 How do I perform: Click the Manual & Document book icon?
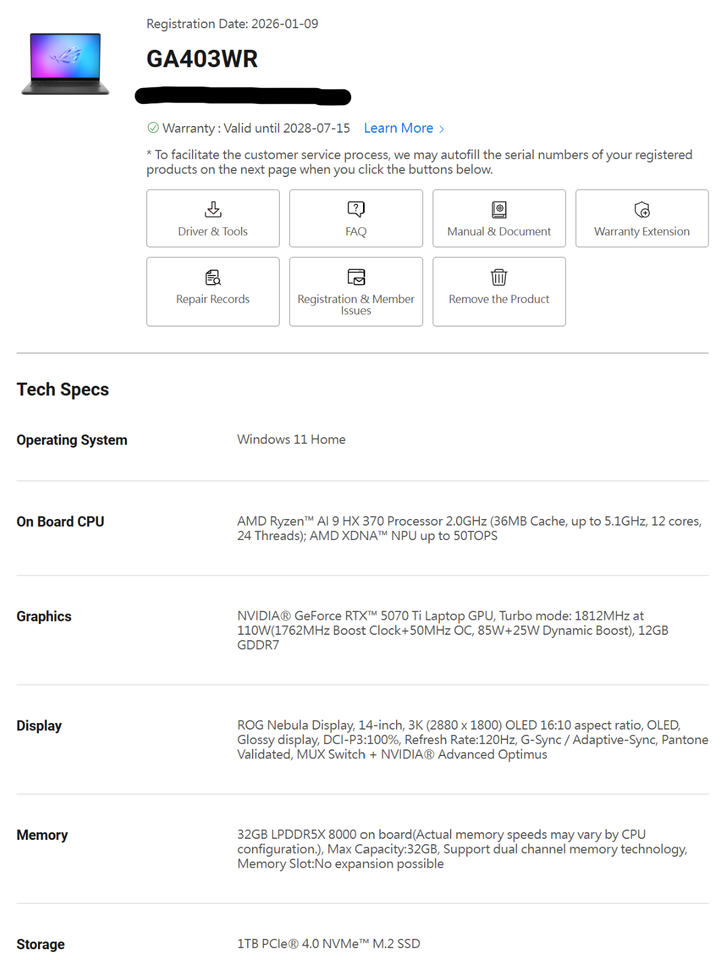coord(499,209)
